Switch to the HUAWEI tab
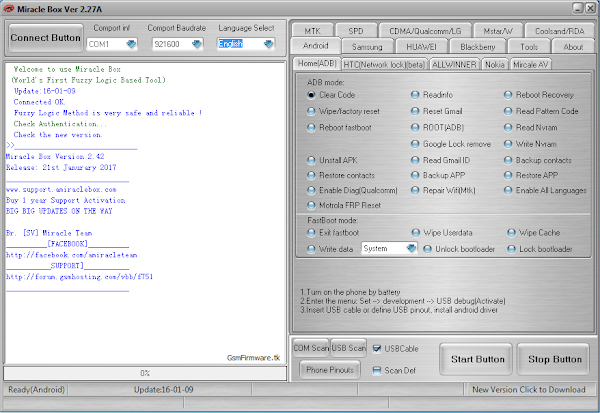The height and width of the screenshot is (413, 600). (x=421, y=47)
